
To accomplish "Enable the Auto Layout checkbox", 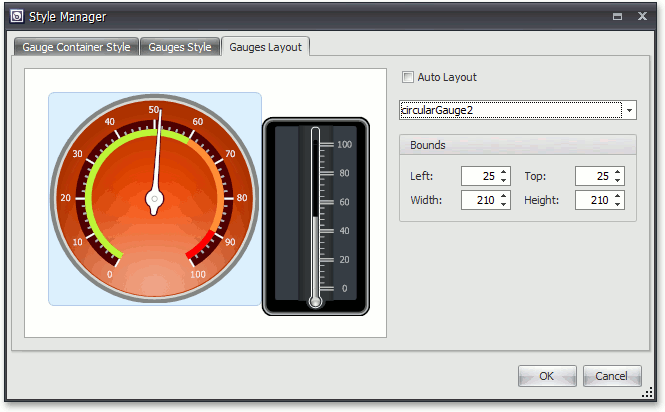I will [x=407, y=77].
